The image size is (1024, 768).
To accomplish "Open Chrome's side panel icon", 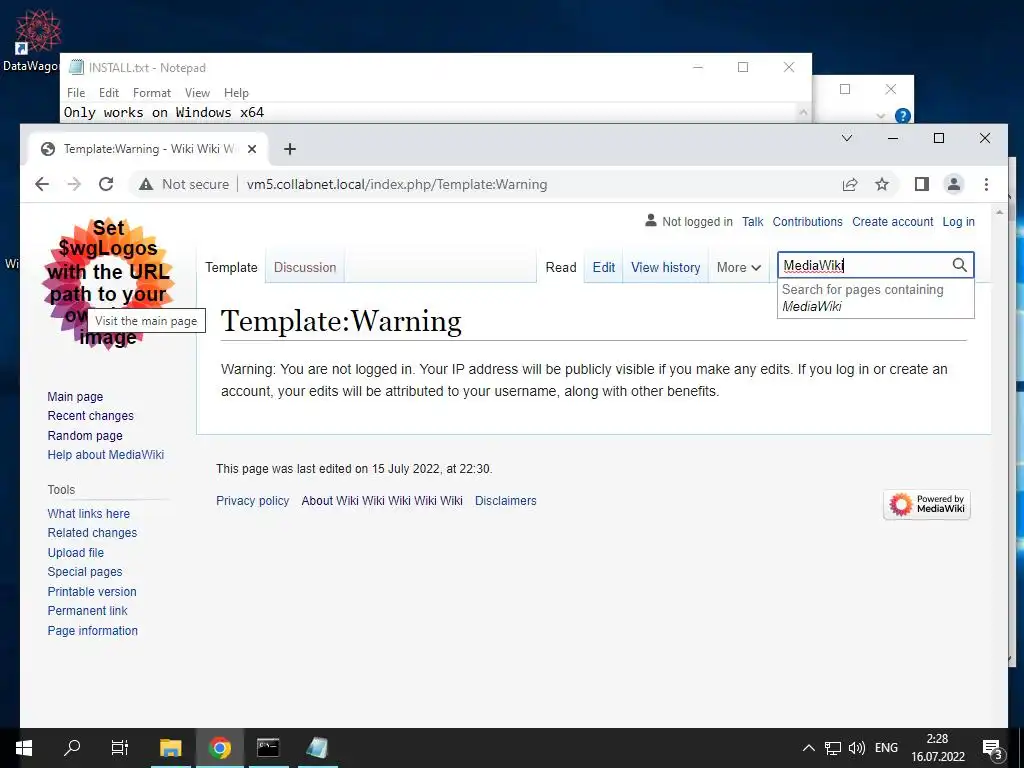I will point(921,184).
